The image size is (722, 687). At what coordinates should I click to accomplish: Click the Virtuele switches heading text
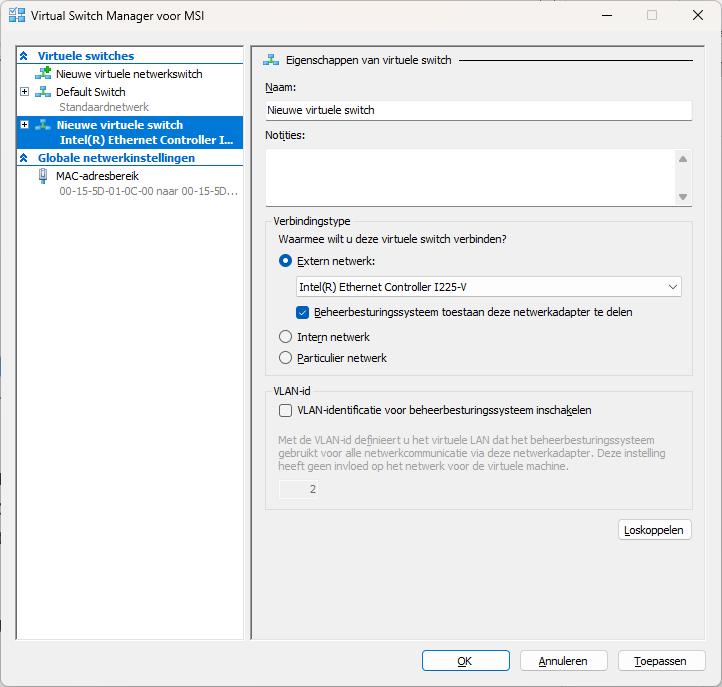pos(86,56)
